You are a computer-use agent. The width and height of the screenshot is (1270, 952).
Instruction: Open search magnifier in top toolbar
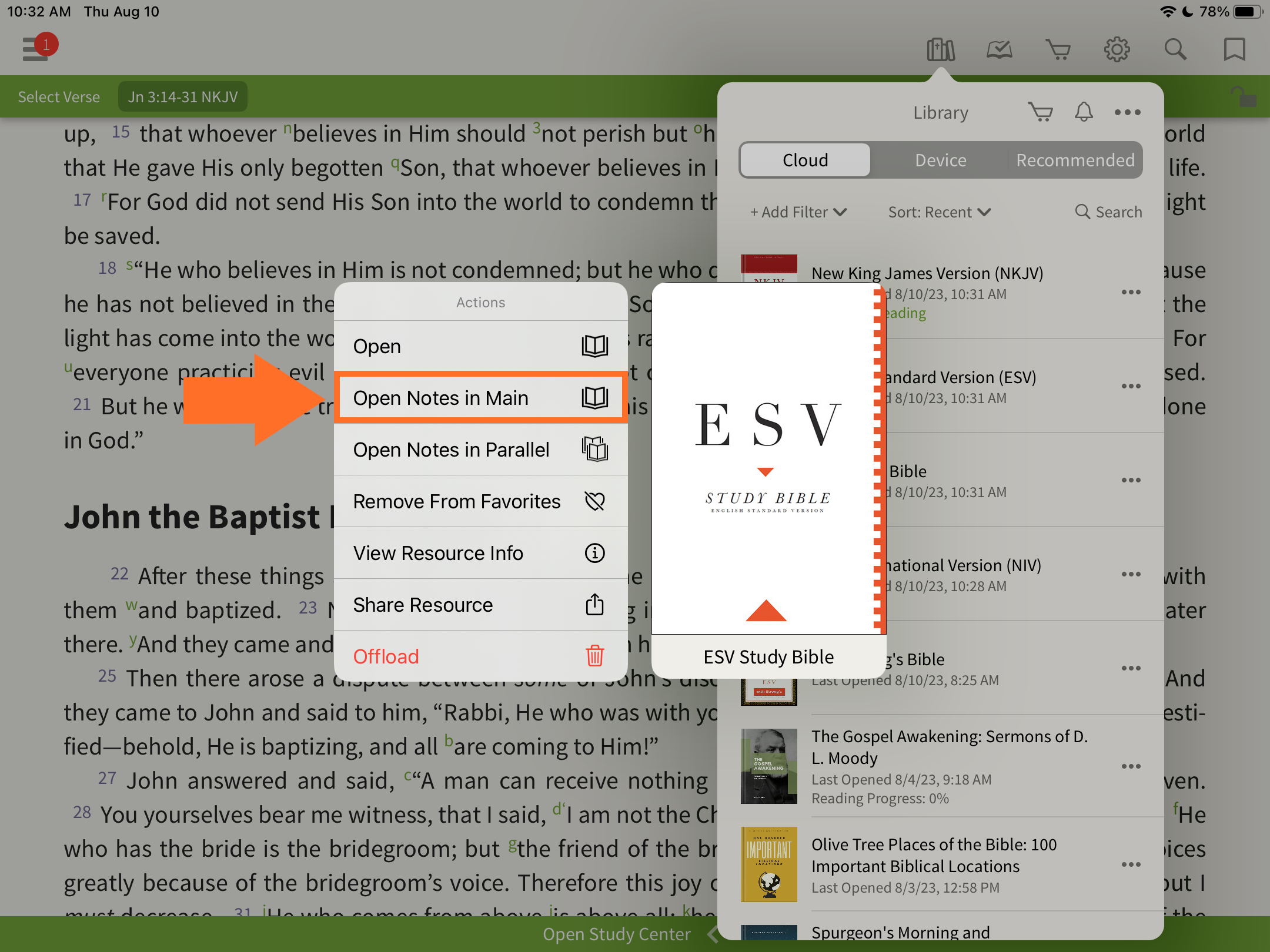click(x=1176, y=49)
